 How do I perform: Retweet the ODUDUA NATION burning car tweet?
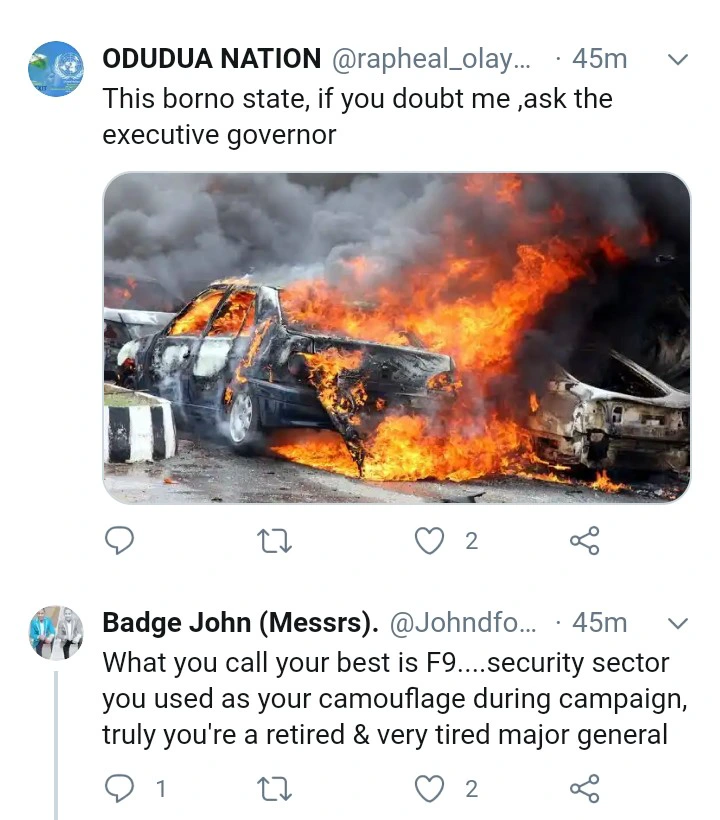click(x=273, y=541)
